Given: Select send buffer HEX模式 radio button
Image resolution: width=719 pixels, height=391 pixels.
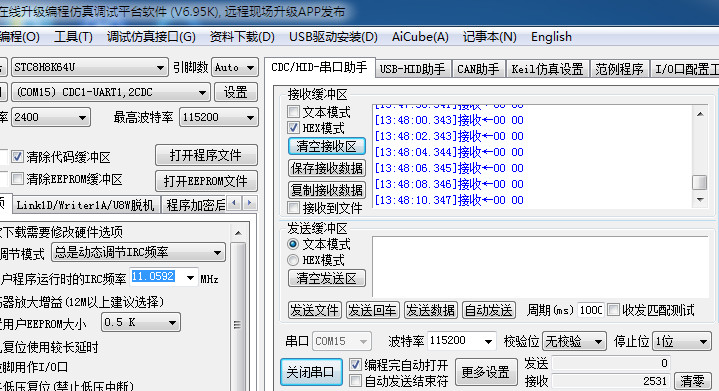Looking at the screenshot, I should point(293,260).
